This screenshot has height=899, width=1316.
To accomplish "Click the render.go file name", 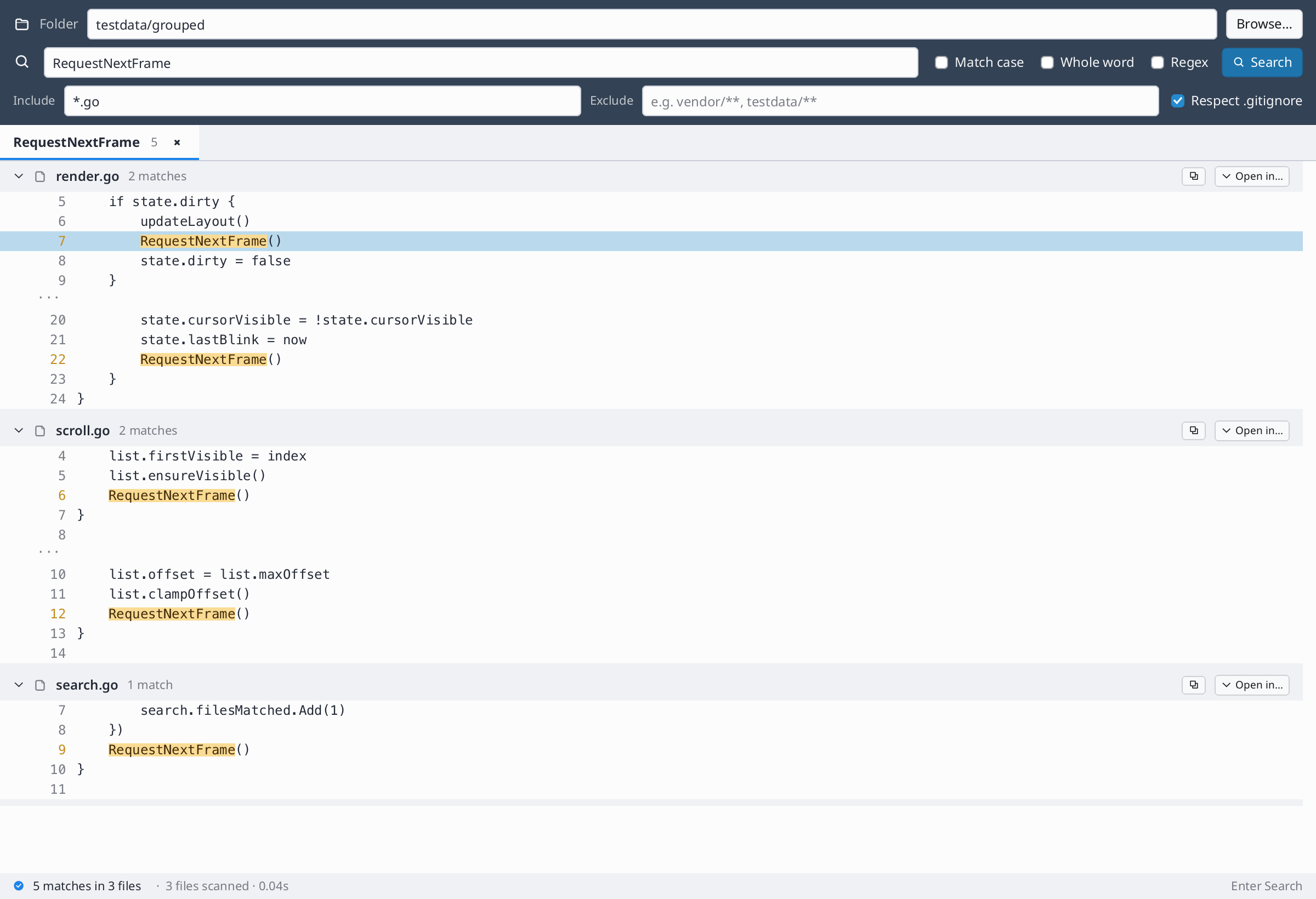I will tap(87, 176).
